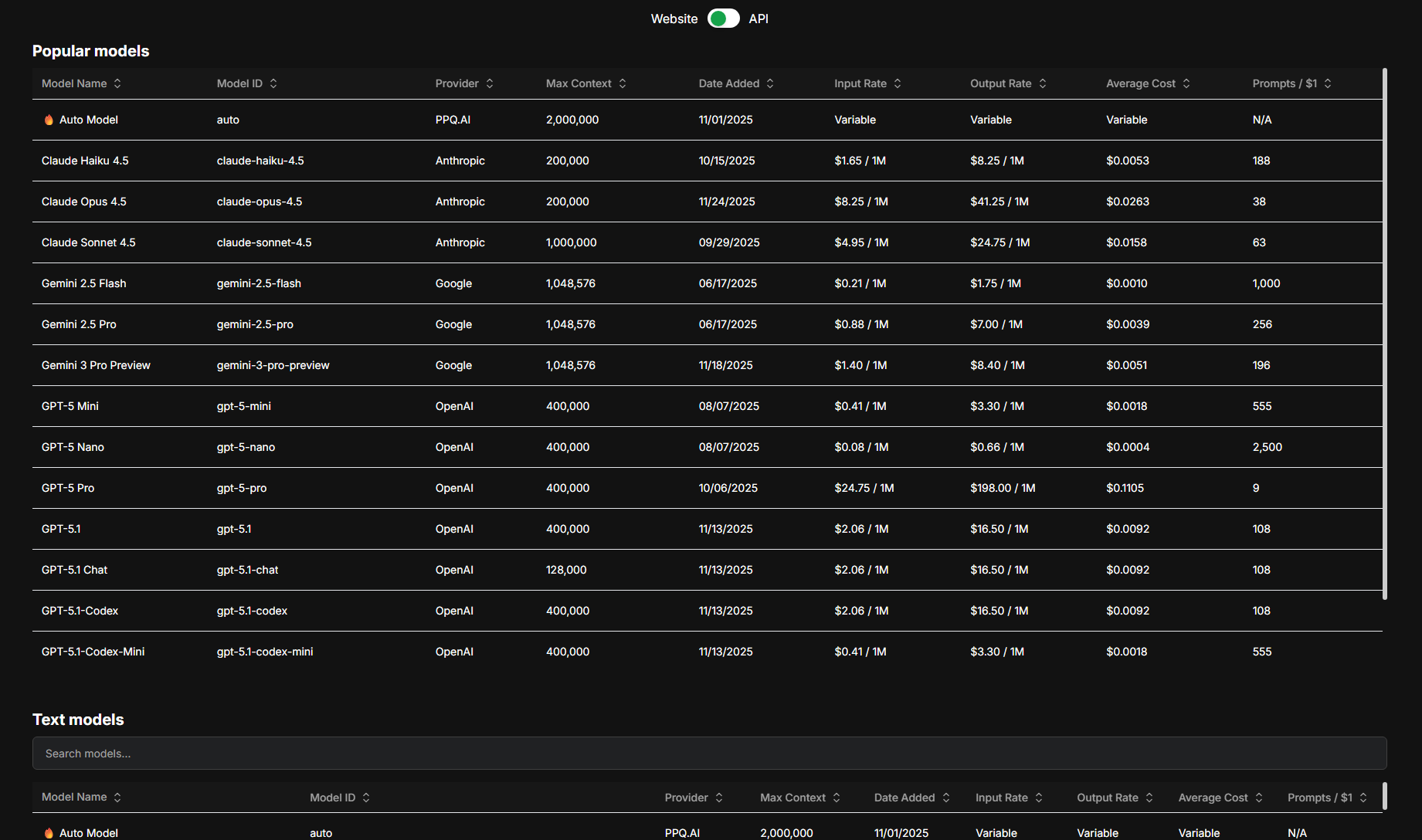Screen dimensions: 1422x840
Task: Open the Claude Opus 4.5 model row
Action: (x=84, y=202)
